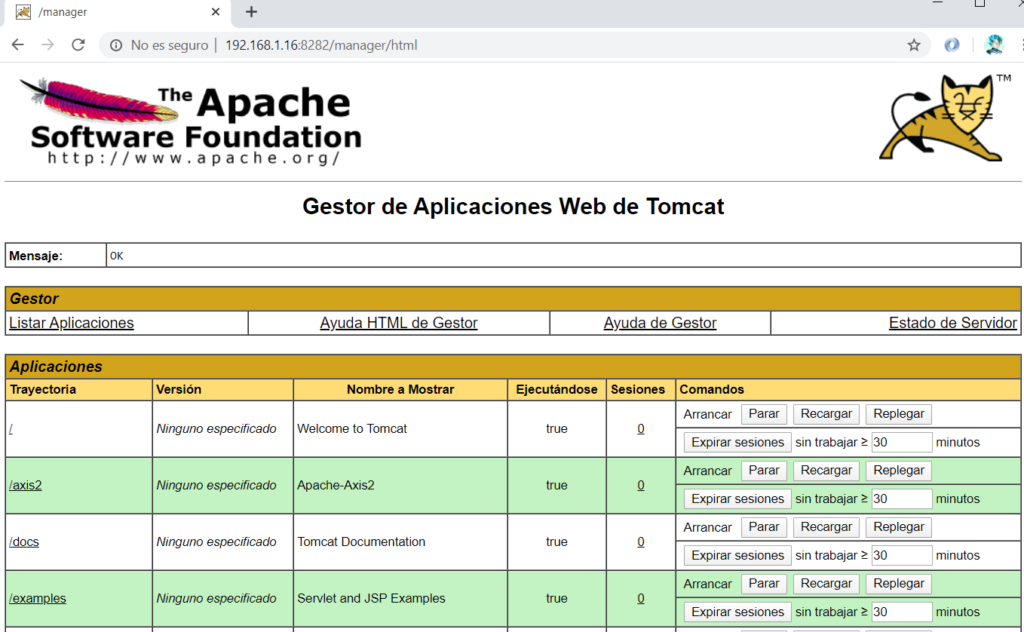This screenshot has width=1024, height=632.
Task: Open sessions count for Servlet and JSP Examples
Action: pyautogui.click(x=641, y=598)
